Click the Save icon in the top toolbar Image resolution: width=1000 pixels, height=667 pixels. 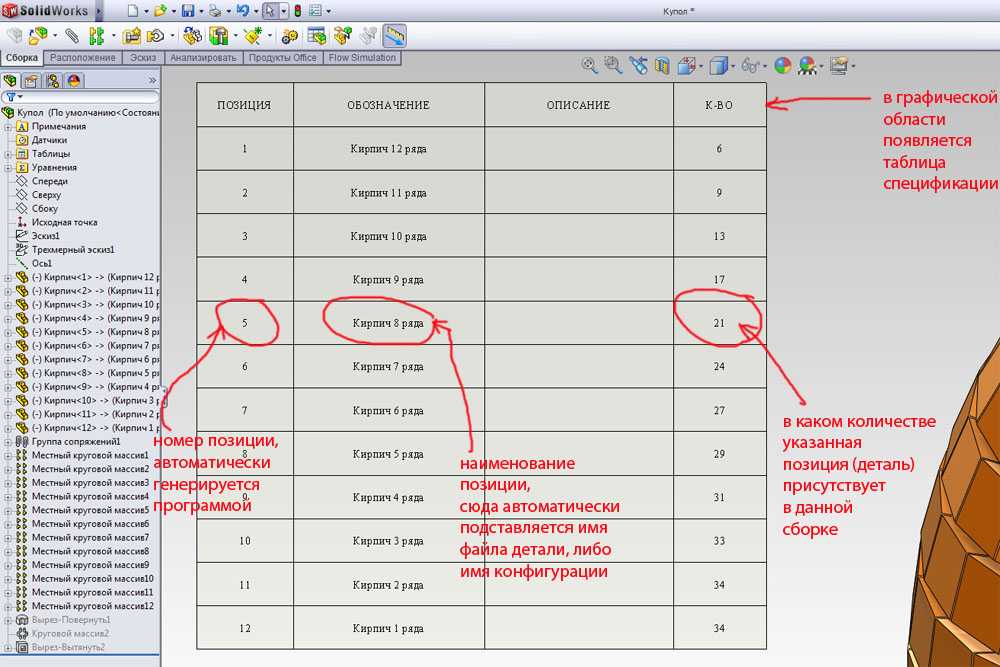tap(187, 11)
